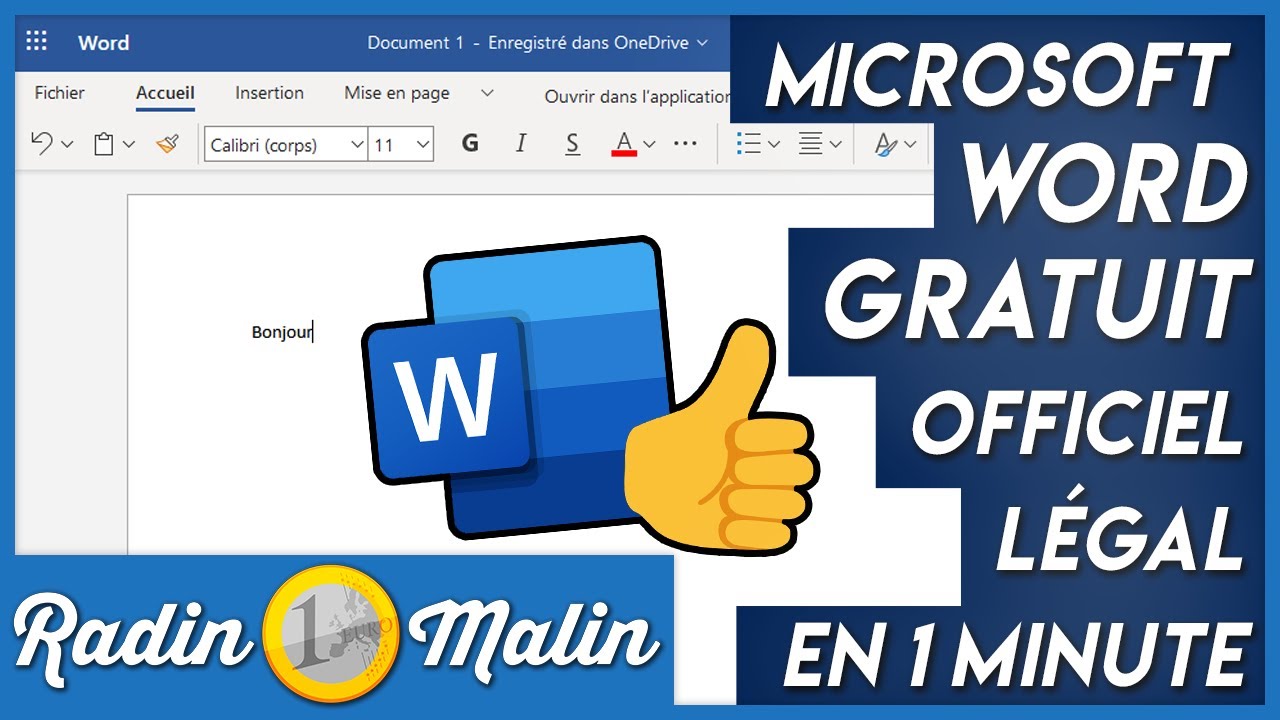This screenshot has width=1280, height=720.
Task: Expand the undo options dropdown arrow
Action: (67, 145)
